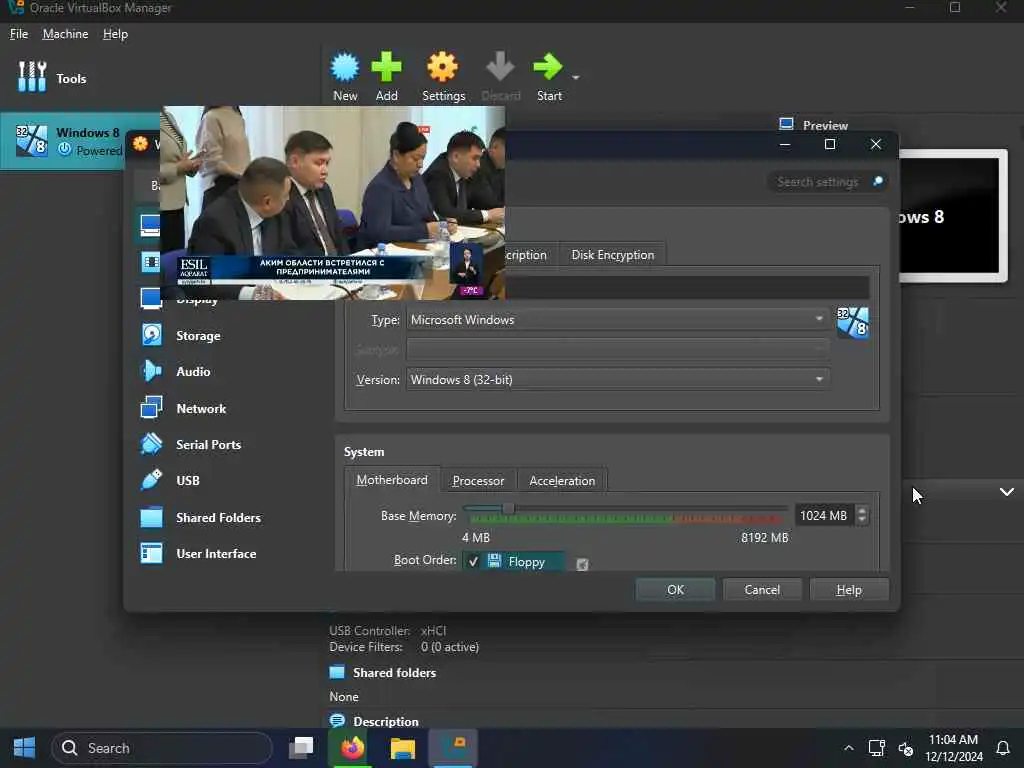Select the Tools icon in VirtualBox Manager
The height and width of the screenshot is (768, 1024).
[32, 77]
